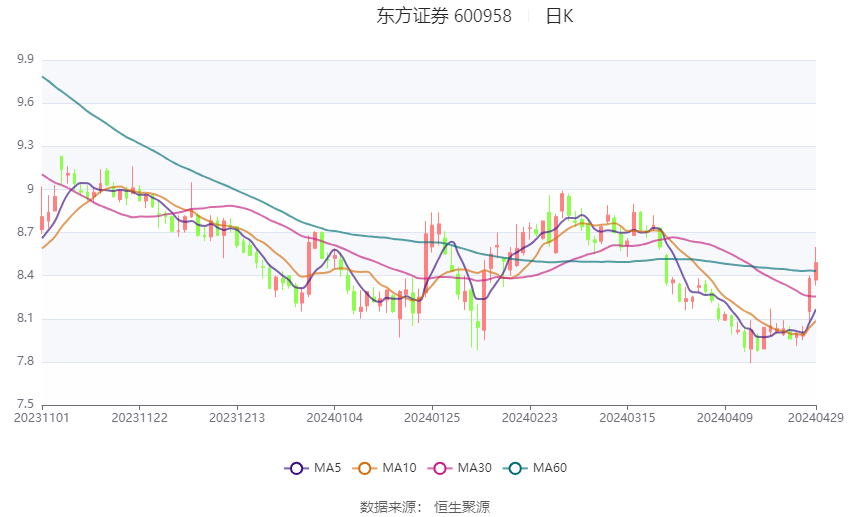Click the 20240125 x-axis date label

pyautogui.click(x=432, y=418)
